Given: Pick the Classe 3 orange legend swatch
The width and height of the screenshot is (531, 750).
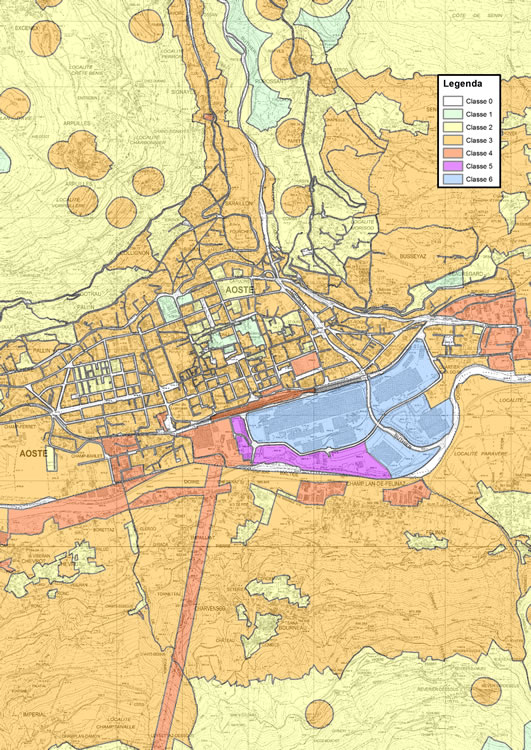Looking at the screenshot, I should click(453, 140).
